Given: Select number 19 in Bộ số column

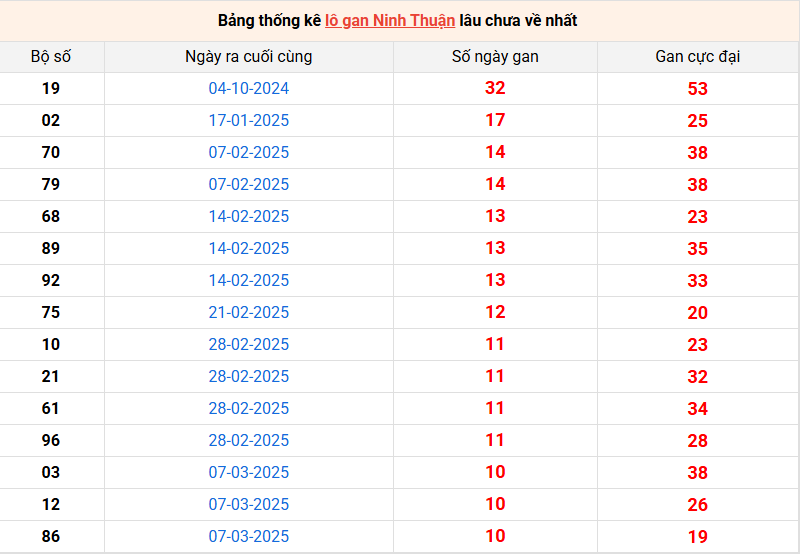Looking at the screenshot, I should [51, 88].
